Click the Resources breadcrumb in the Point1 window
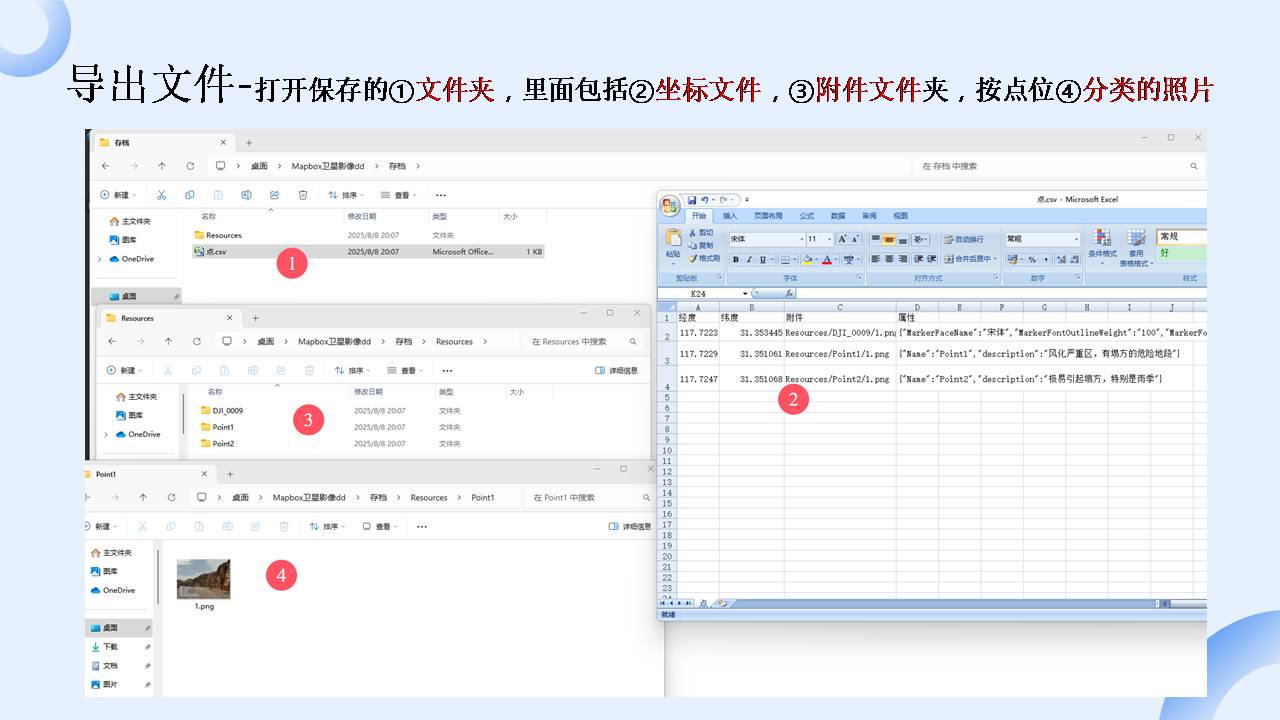The width and height of the screenshot is (1280, 720). coord(429,497)
